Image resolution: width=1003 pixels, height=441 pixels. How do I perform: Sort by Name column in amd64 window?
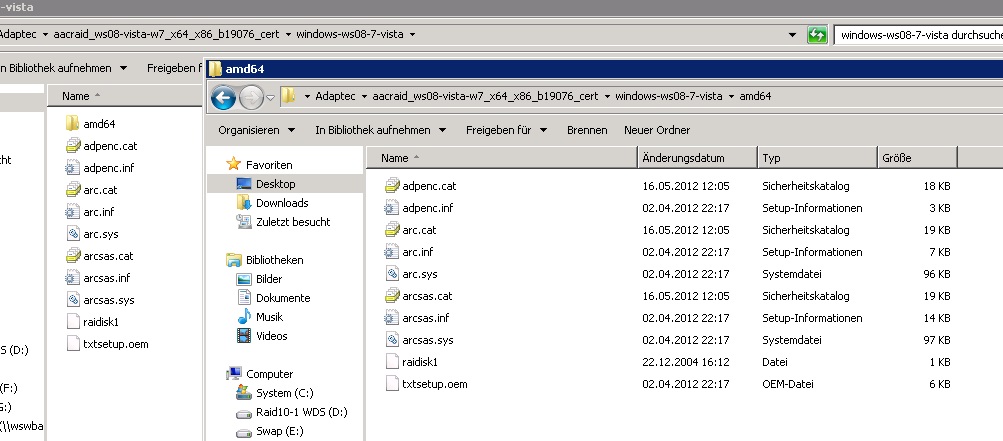[x=502, y=157]
